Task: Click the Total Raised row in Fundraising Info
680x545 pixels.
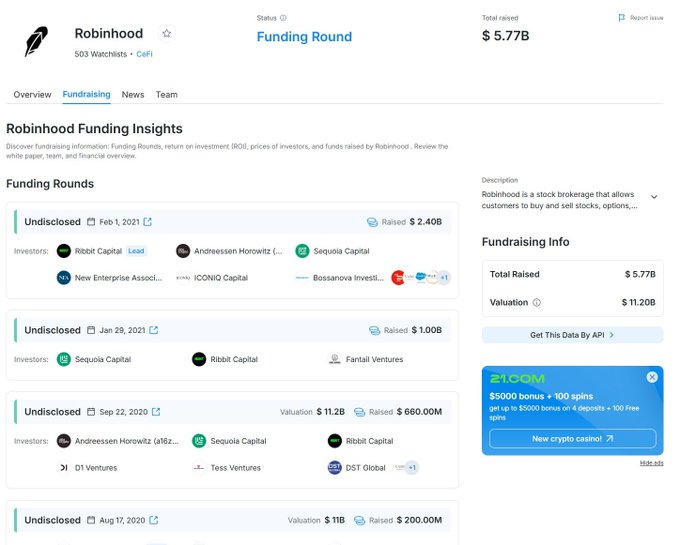Action: pos(572,274)
